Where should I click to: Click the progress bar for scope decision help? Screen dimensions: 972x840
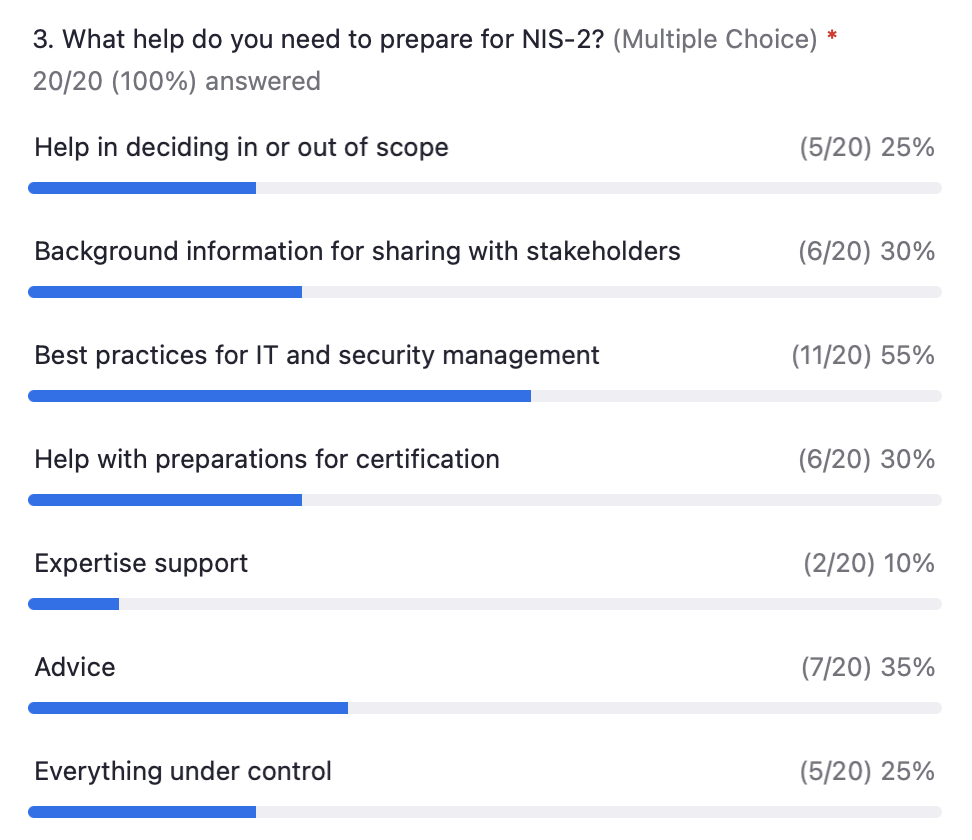point(485,188)
